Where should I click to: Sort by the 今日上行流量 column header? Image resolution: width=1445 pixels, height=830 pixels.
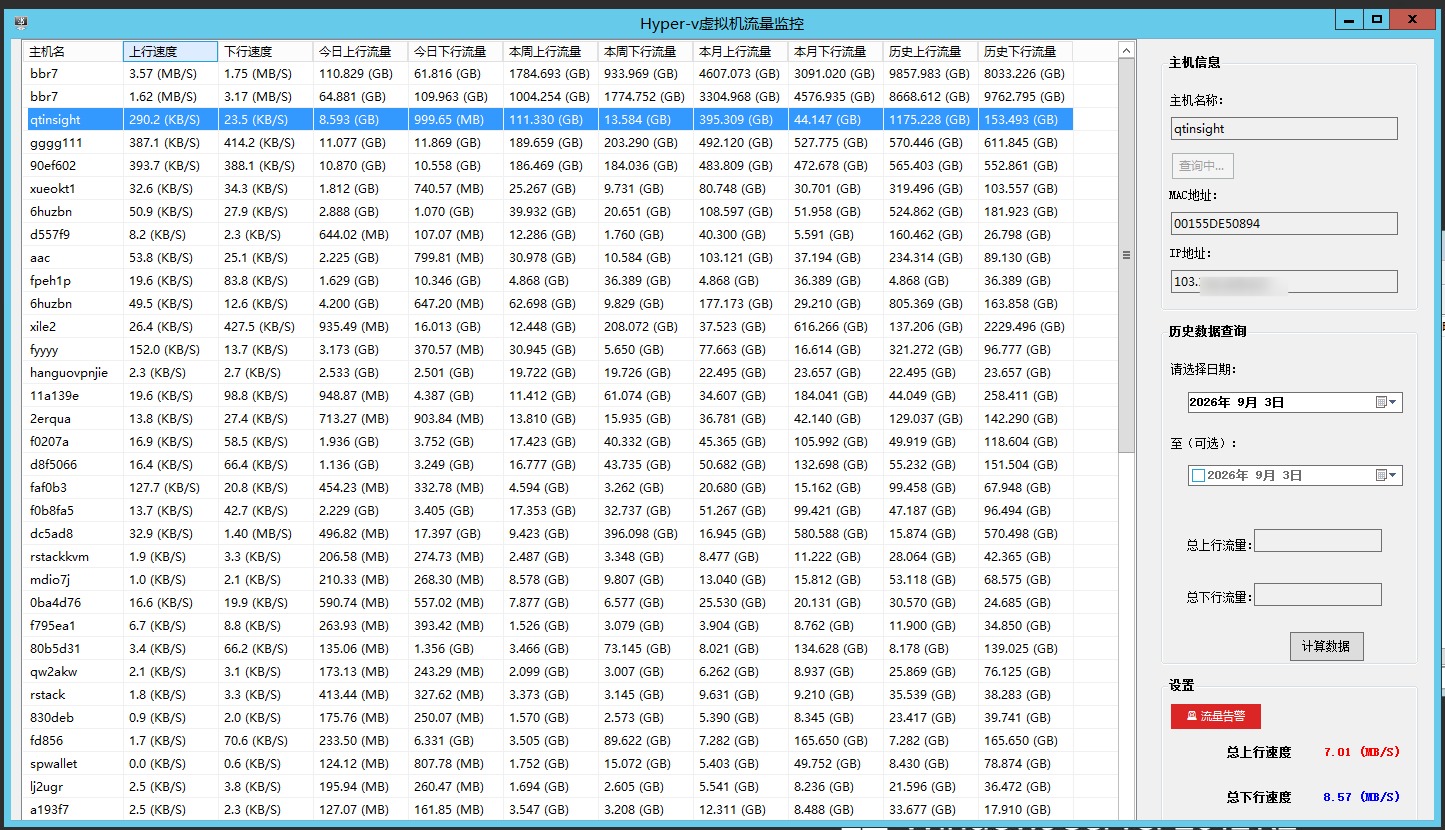tap(360, 51)
